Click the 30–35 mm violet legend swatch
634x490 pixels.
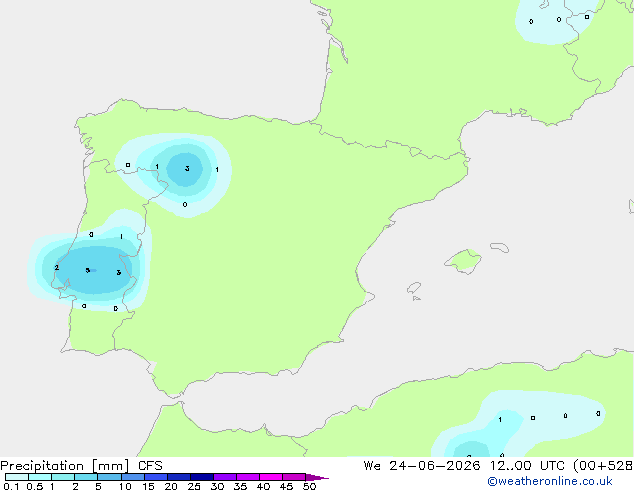click(x=224, y=477)
